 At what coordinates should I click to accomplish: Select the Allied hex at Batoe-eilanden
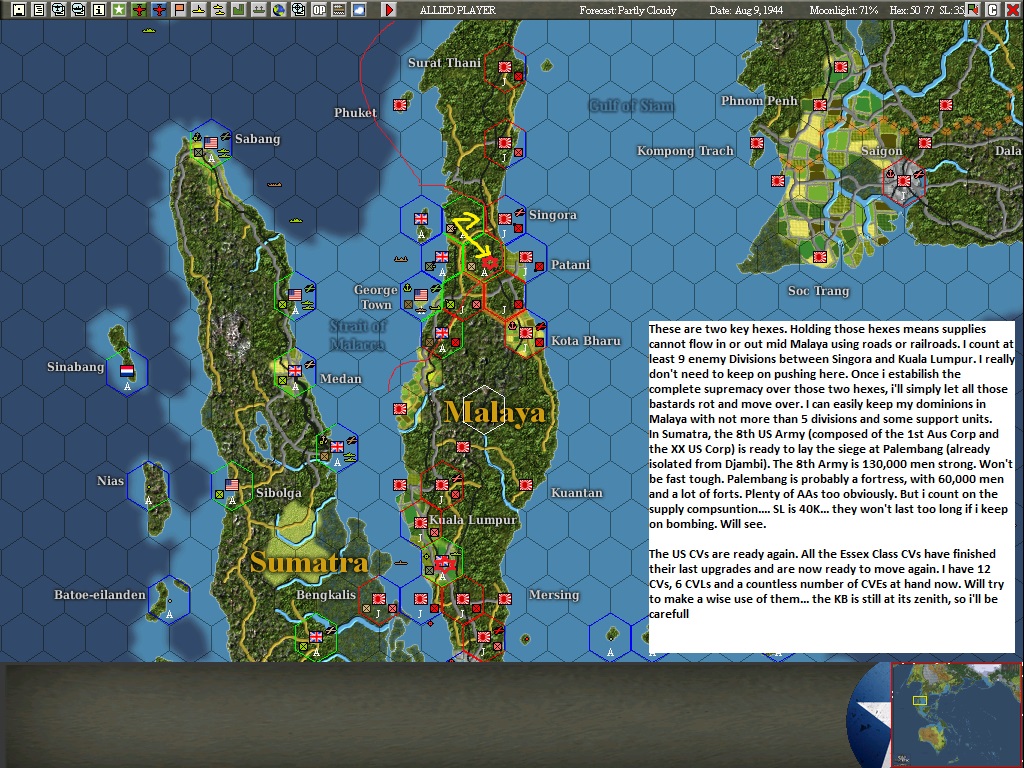[x=169, y=600]
